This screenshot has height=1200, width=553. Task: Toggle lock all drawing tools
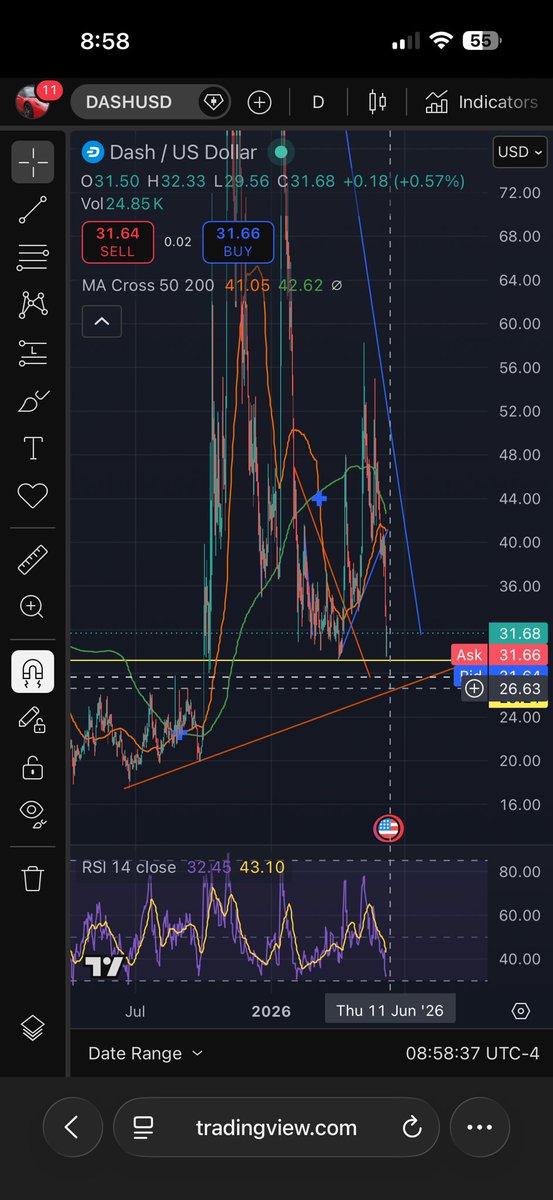click(x=33, y=768)
